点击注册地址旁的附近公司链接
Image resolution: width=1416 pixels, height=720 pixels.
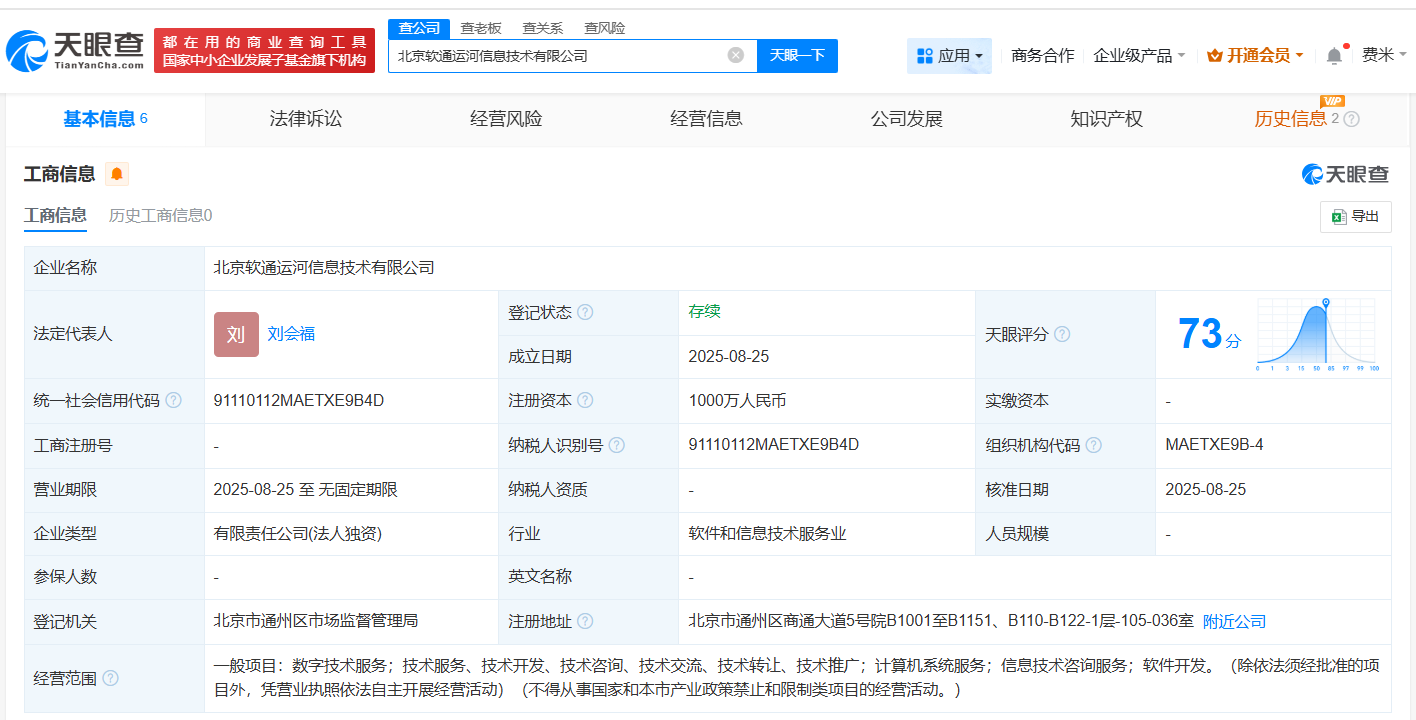pyautogui.click(x=1232, y=621)
